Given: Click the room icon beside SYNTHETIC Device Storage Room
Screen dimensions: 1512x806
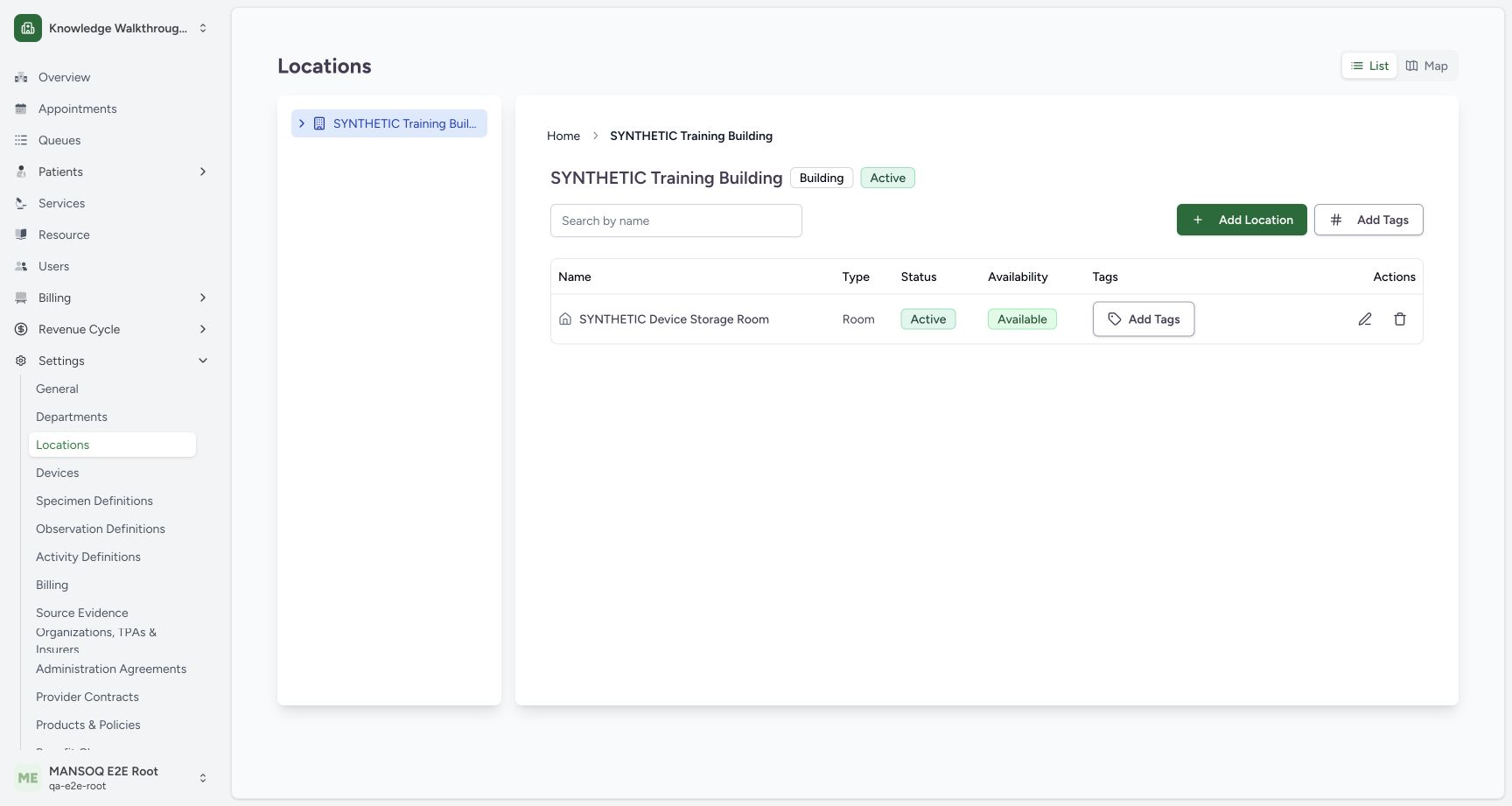Looking at the screenshot, I should pyautogui.click(x=565, y=319).
